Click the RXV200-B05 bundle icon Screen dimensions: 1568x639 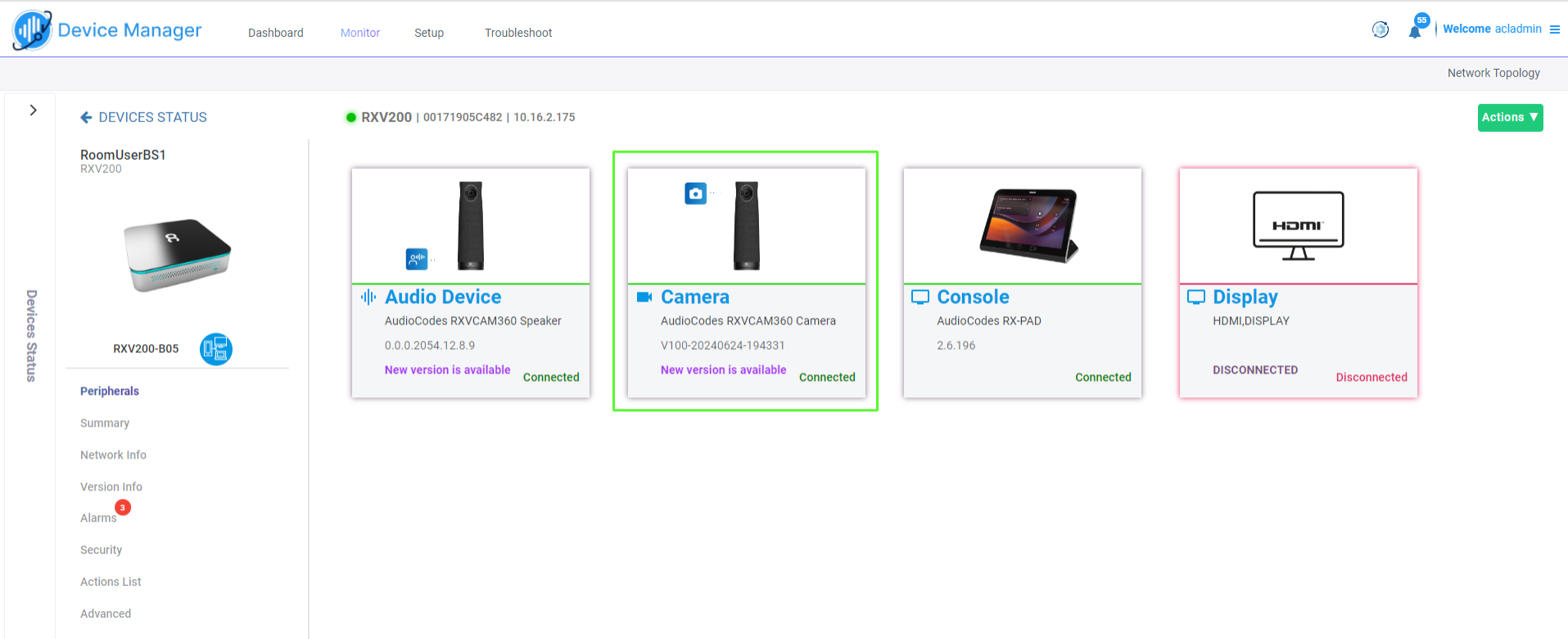pyautogui.click(x=216, y=349)
